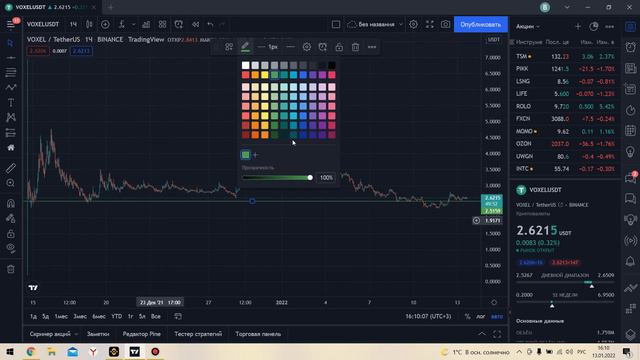Image resolution: width=640 pixels, height=360 pixels.
Task: Open the icons drawing tool
Action: point(11,147)
